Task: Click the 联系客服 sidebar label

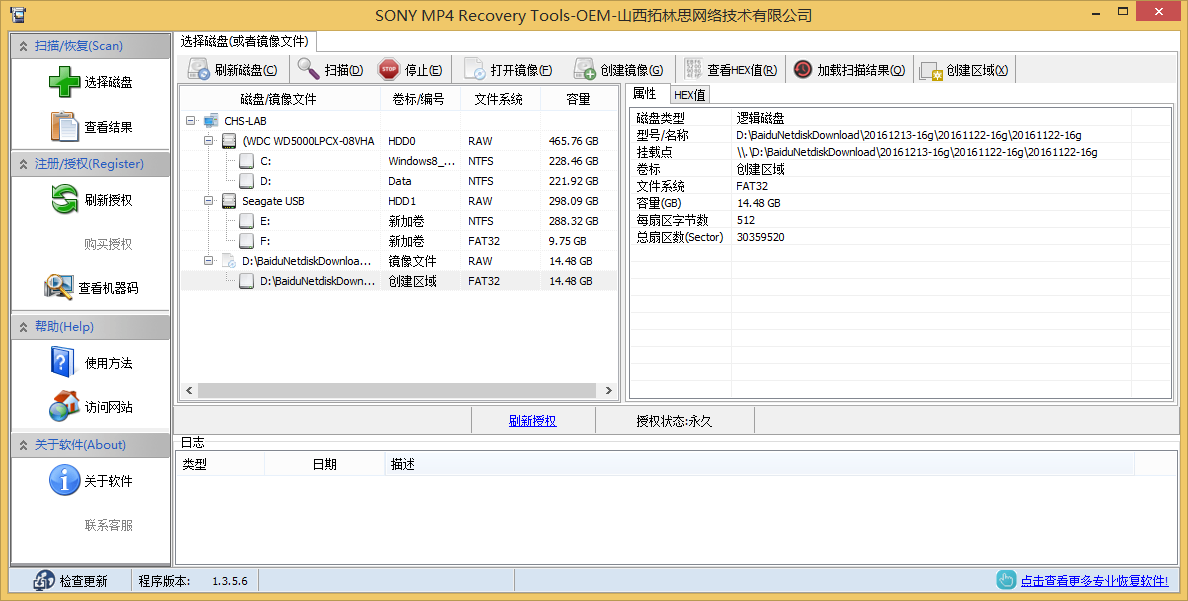Action: point(108,525)
